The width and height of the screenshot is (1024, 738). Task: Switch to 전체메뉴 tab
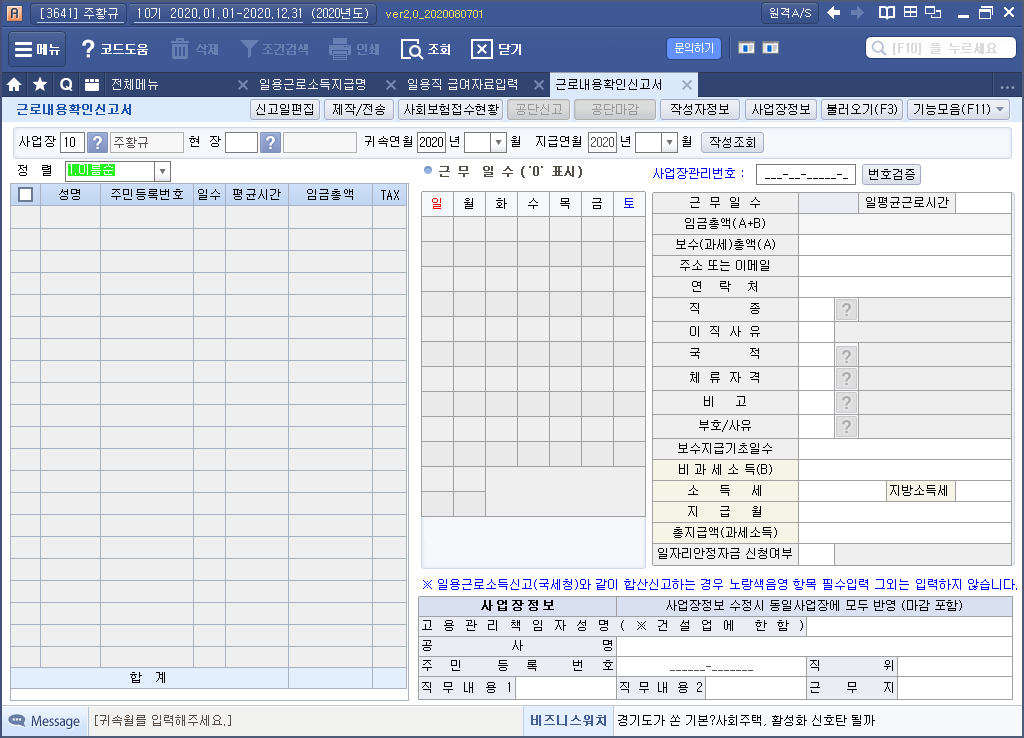[135, 84]
